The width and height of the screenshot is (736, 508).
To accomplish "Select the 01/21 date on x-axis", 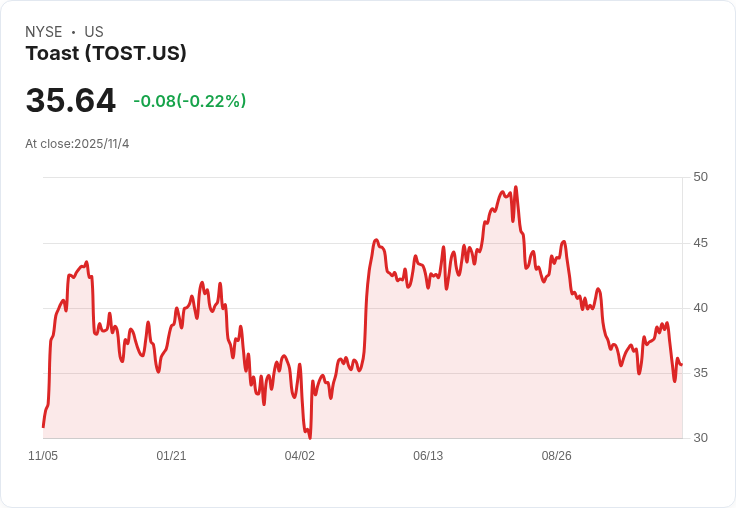I will coord(171,456).
